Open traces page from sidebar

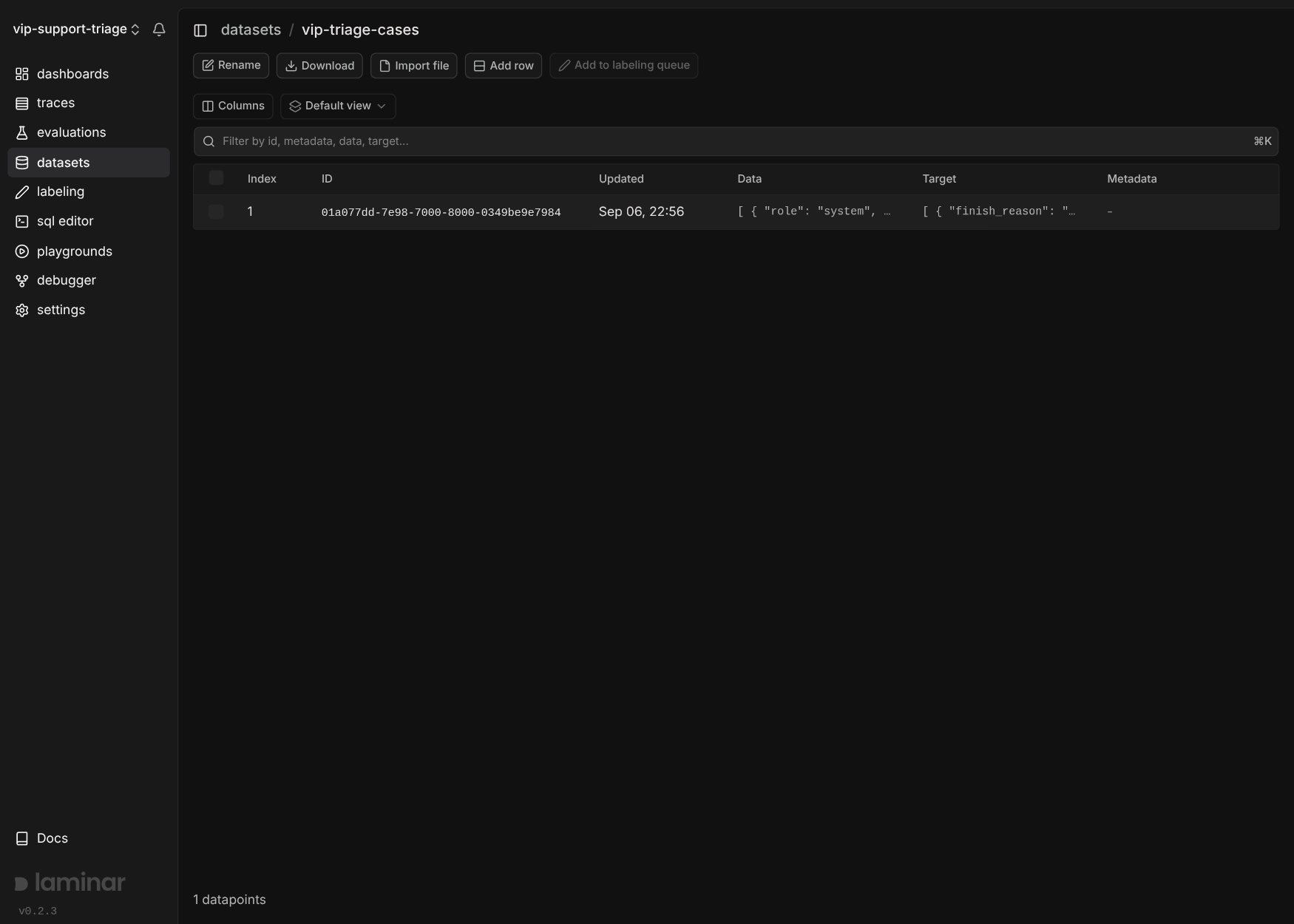pyautogui.click(x=89, y=103)
